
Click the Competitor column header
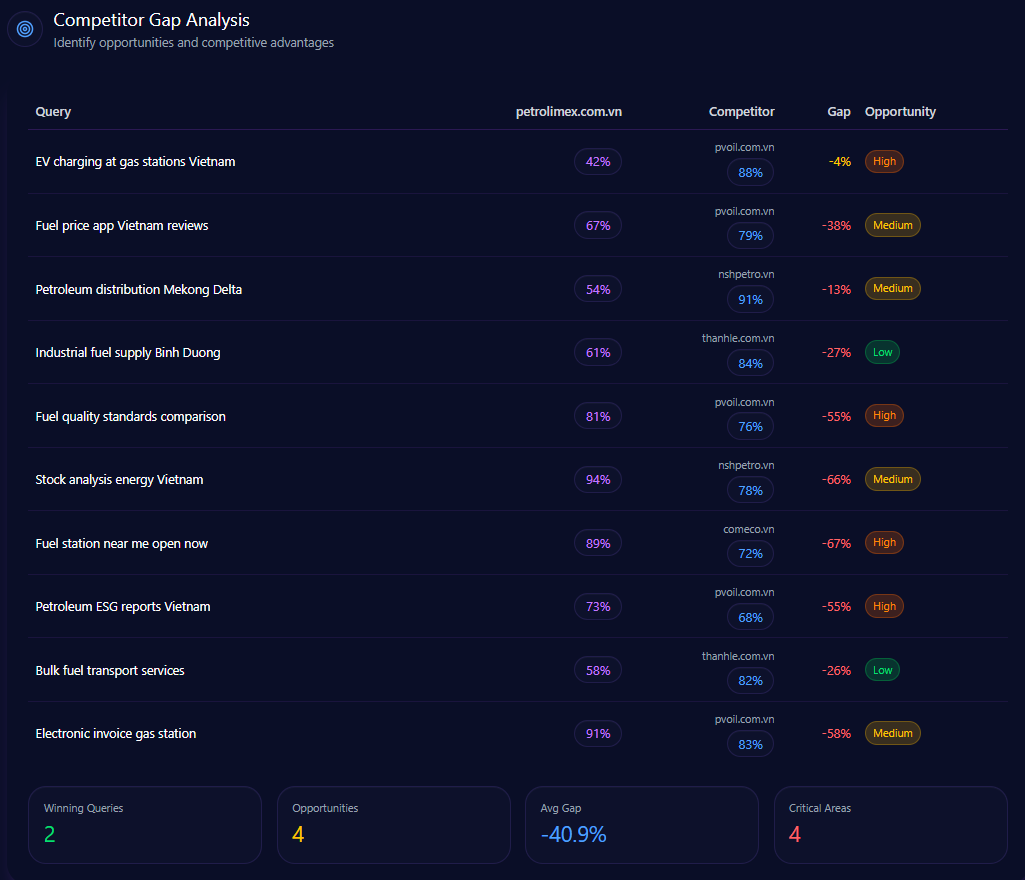point(741,112)
